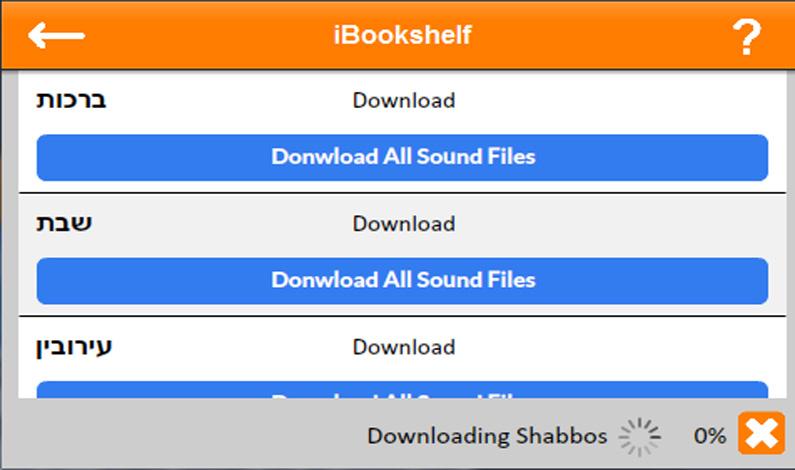Click the iBookshelf header title
The image size is (795, 470).
(x=402, y=35)
